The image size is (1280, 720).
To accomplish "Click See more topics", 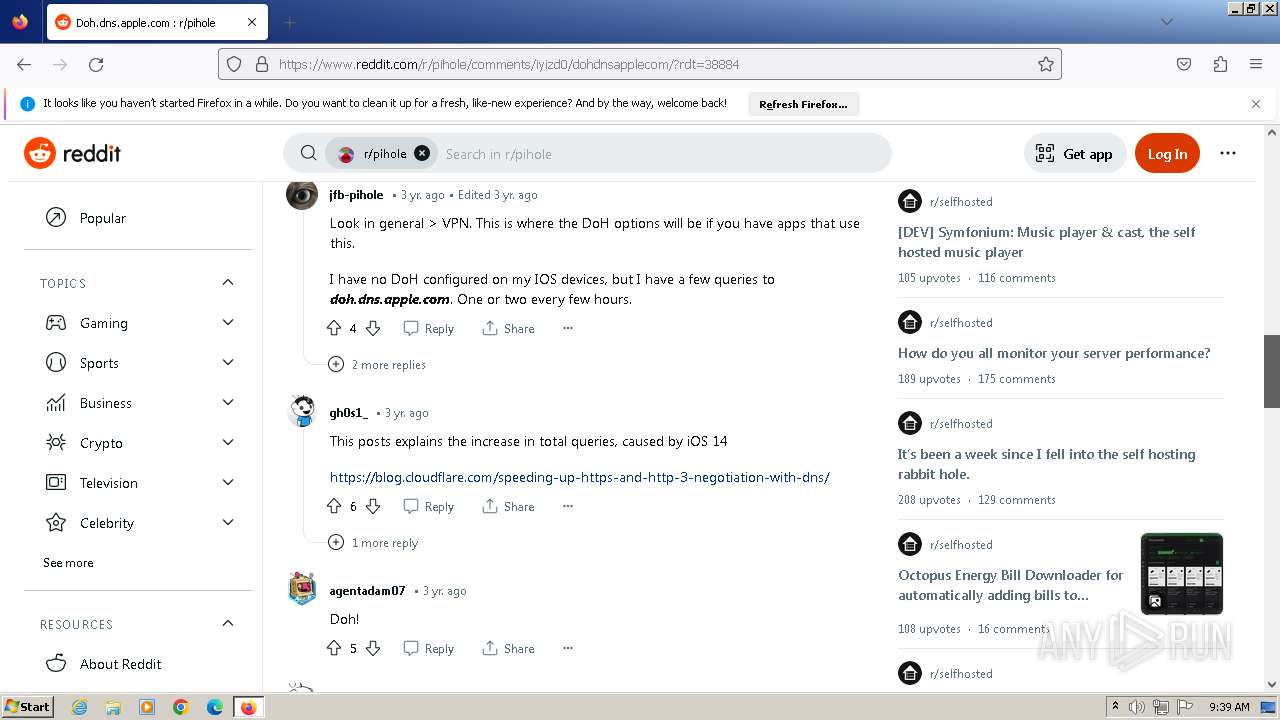I will pyautogui.click(x=68, y=563).
